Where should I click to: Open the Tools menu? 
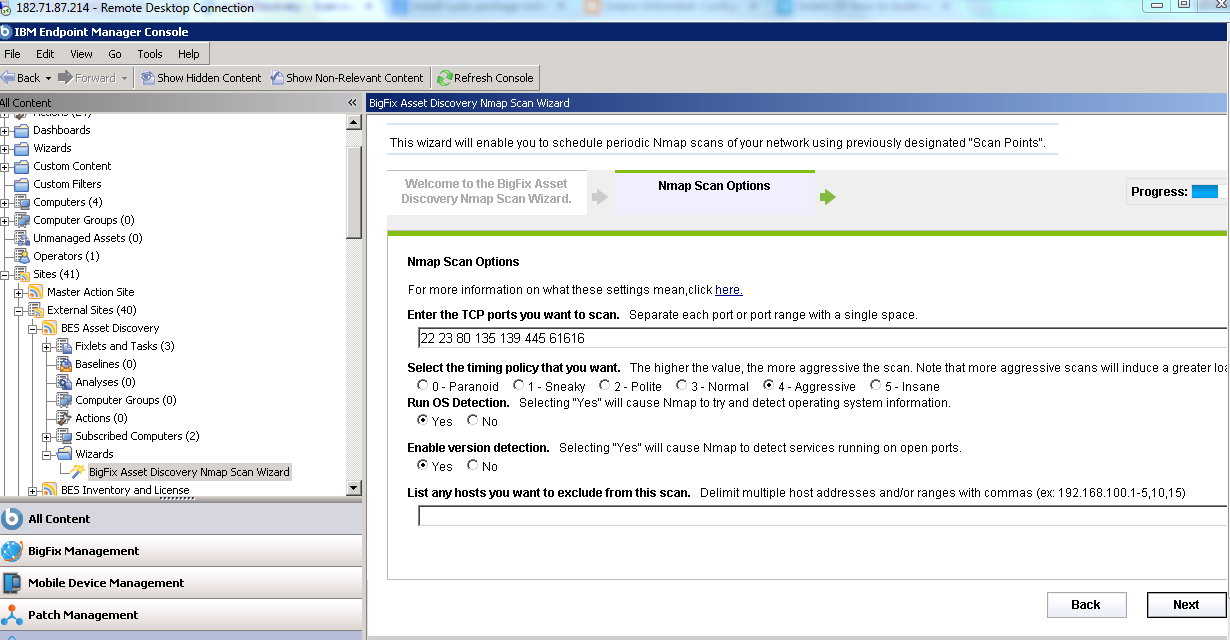tap(150, 54)
